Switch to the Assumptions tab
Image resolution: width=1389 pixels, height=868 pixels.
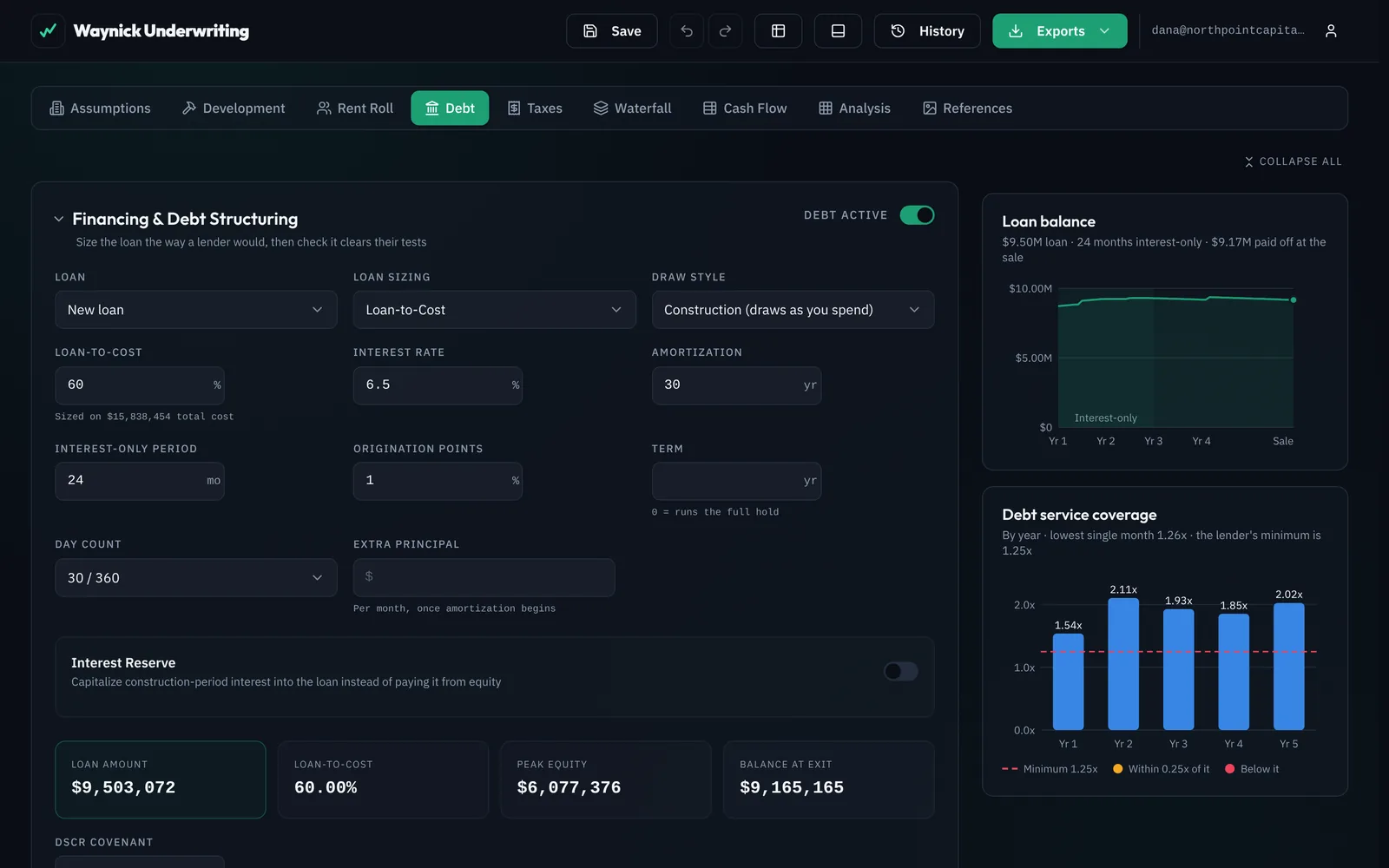click(101, 108)
